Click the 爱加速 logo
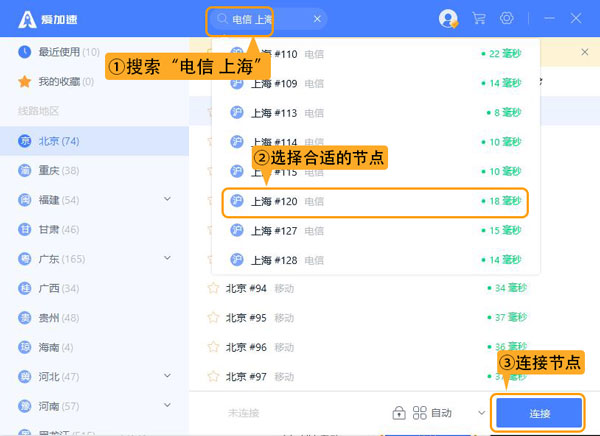The image size is (600, 436). pyautogui.click(x=48, y=19)
